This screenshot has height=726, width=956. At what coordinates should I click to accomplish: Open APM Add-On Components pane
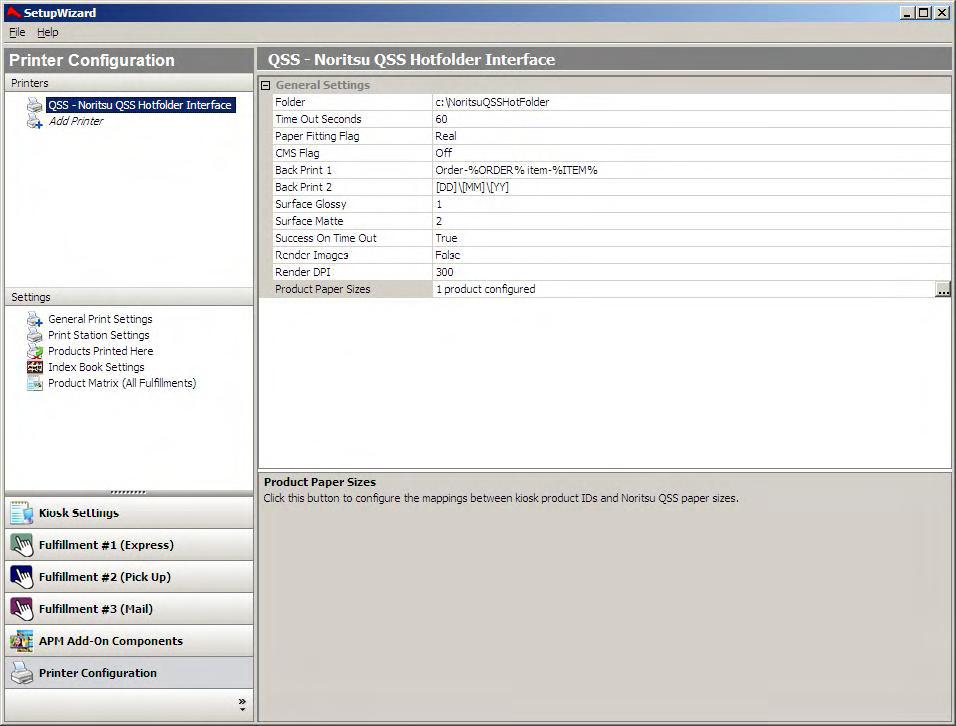coord(129,641)
